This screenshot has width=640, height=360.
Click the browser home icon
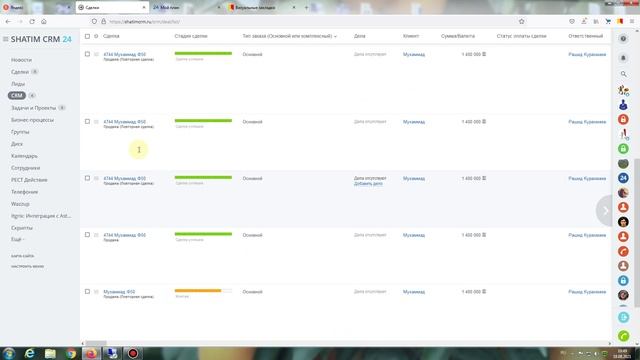point(44,21)
